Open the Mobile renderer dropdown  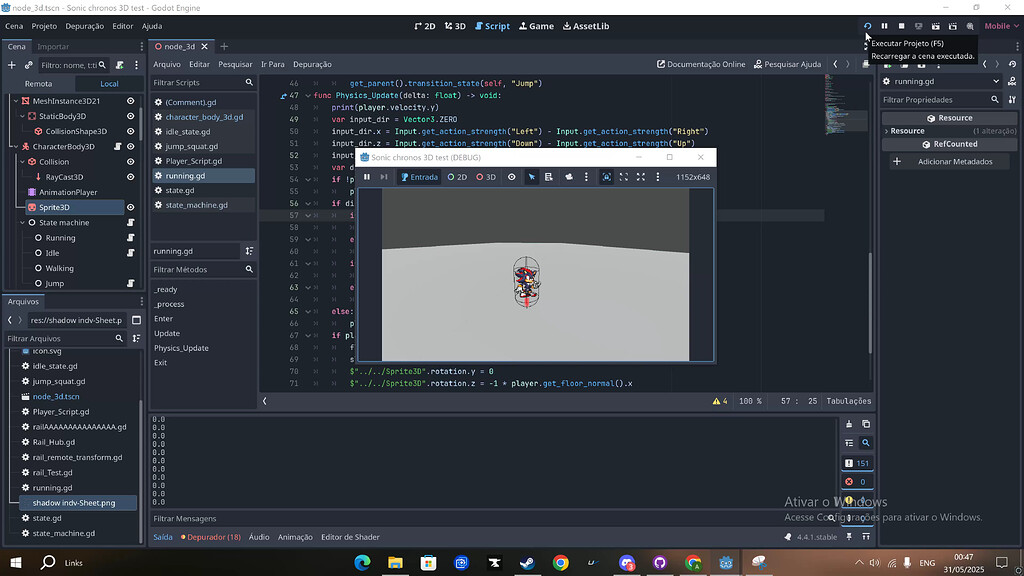pyautogui.click(x=1001, y=26)
